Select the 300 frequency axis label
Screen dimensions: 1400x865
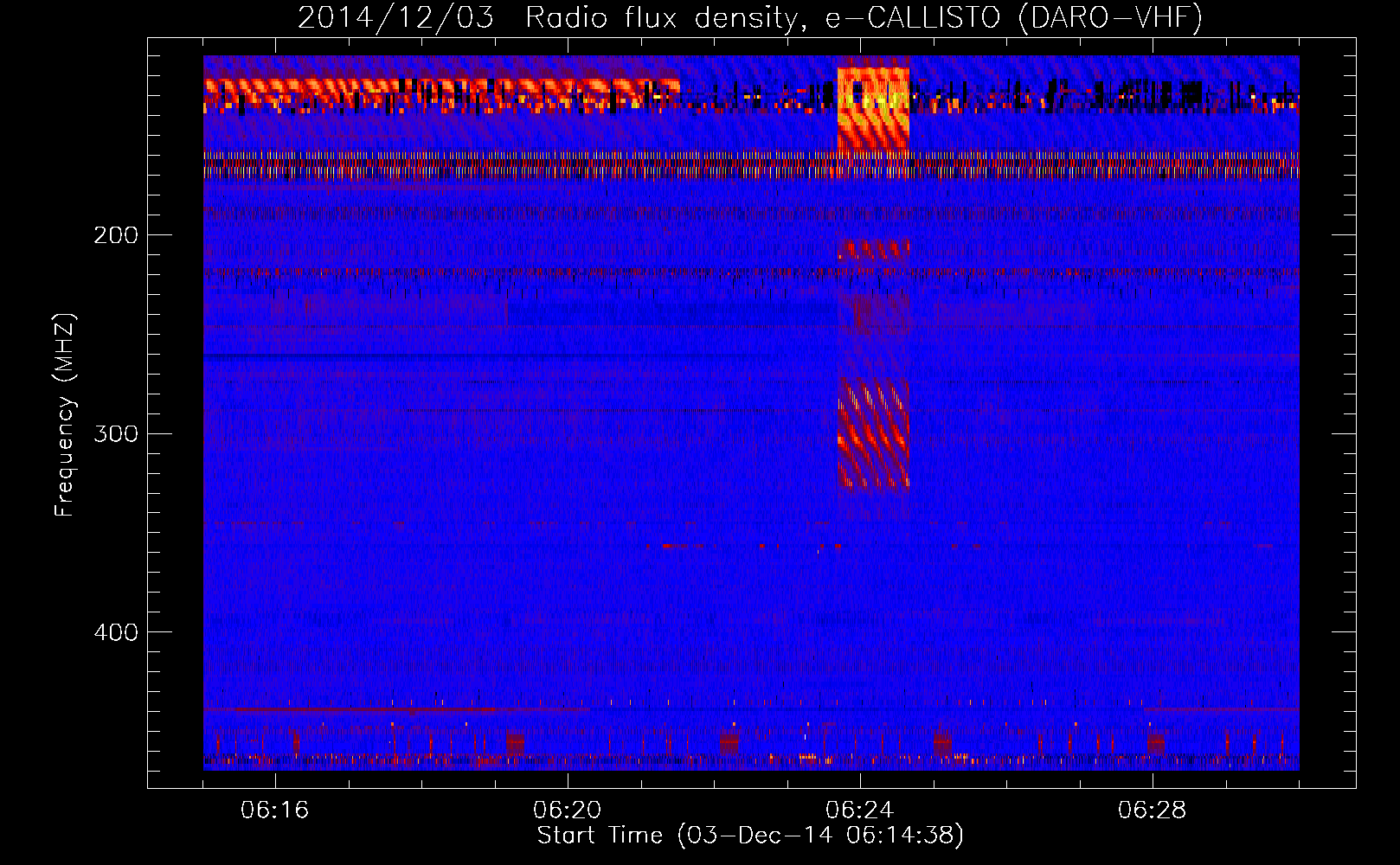tap(116, 433)
